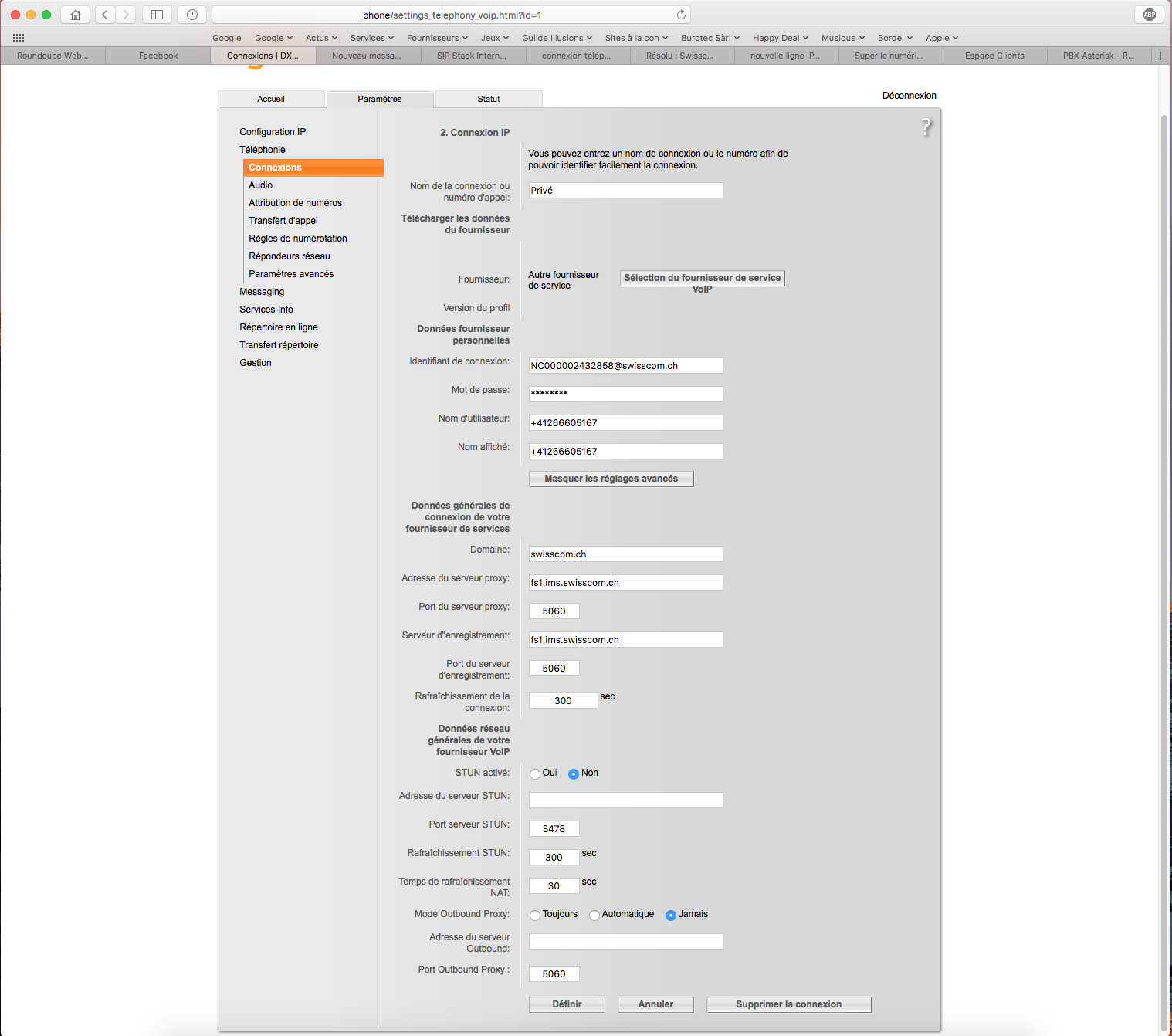Open a new tab with the plus icon

[x=1160, y=56]
